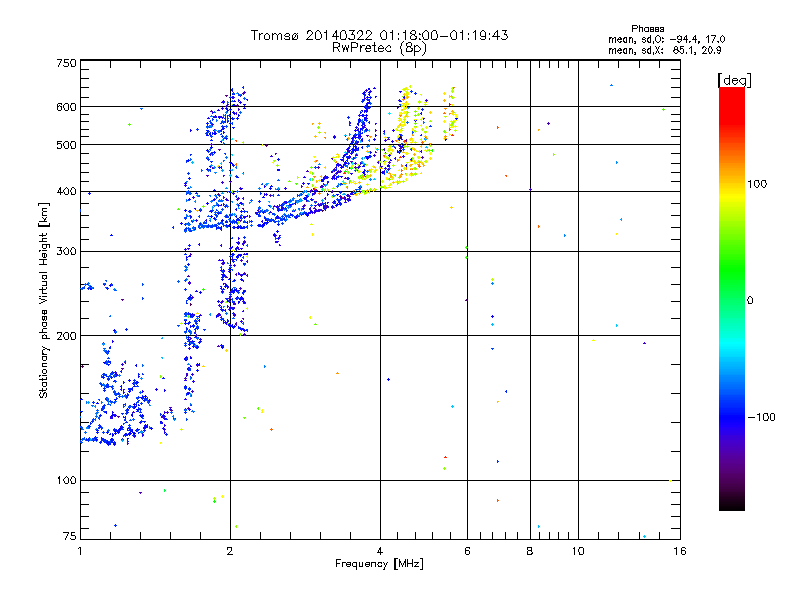
Task: Click the phase colorbar gradient
Action: click(x=732, y=298)
